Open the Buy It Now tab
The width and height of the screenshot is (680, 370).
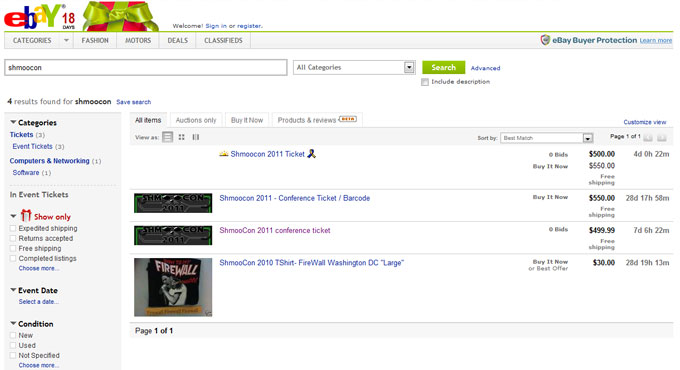click(247, 120)
